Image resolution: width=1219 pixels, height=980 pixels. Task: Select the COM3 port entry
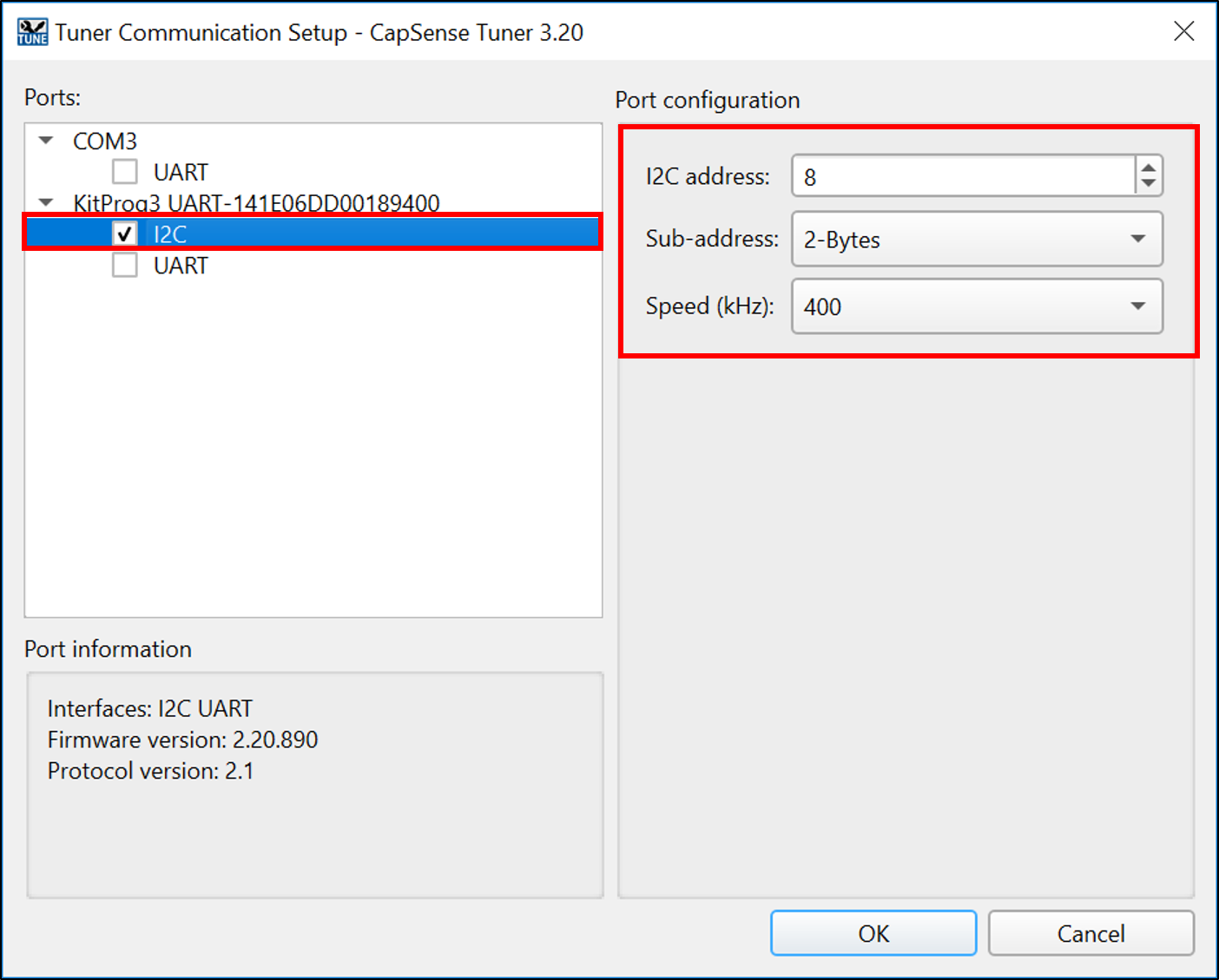pyautogui.click(x=105, y=141)
